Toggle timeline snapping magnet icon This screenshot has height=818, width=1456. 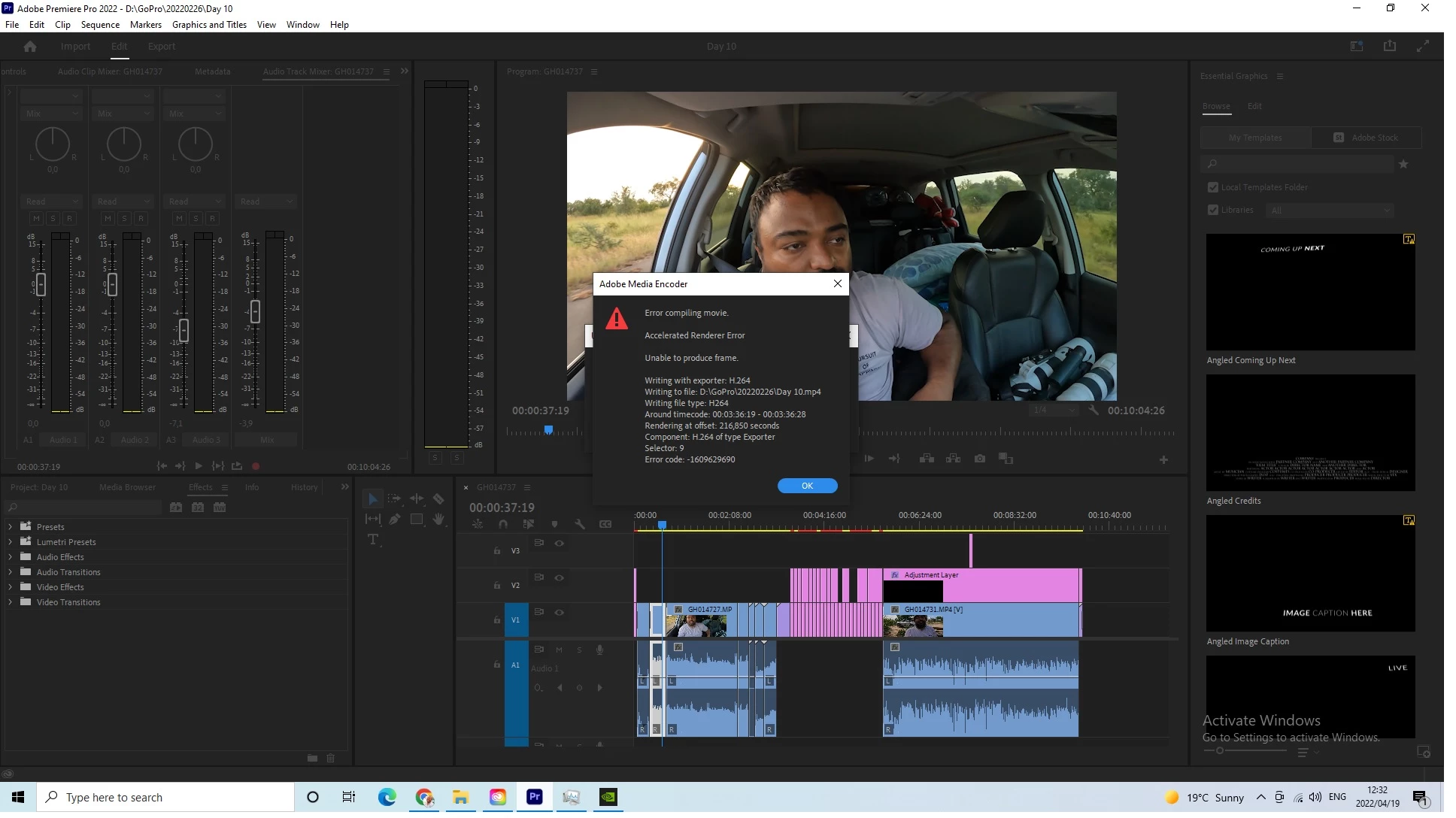503,524
